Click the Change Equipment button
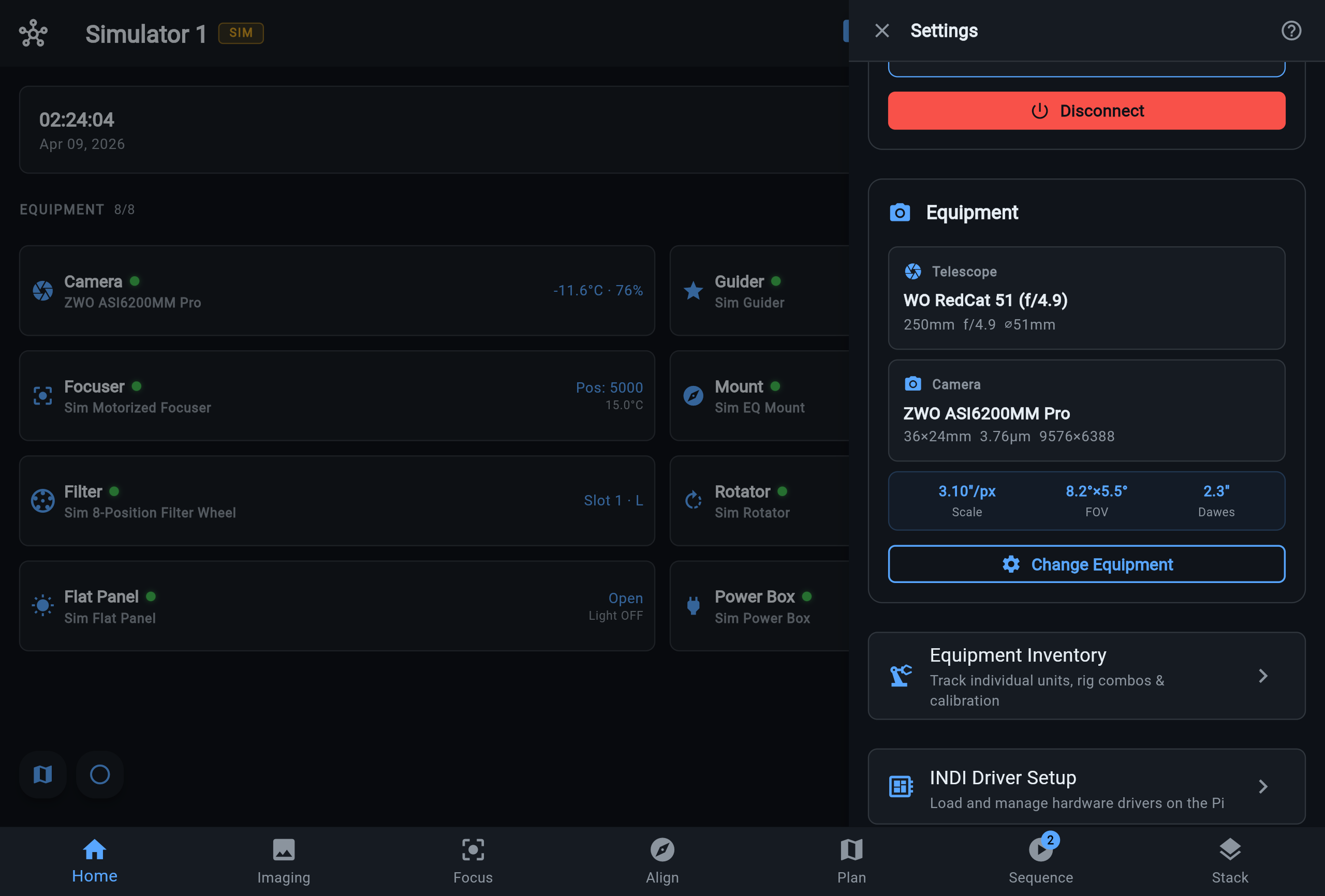 pyautogui.click(x=1086, y=564)
